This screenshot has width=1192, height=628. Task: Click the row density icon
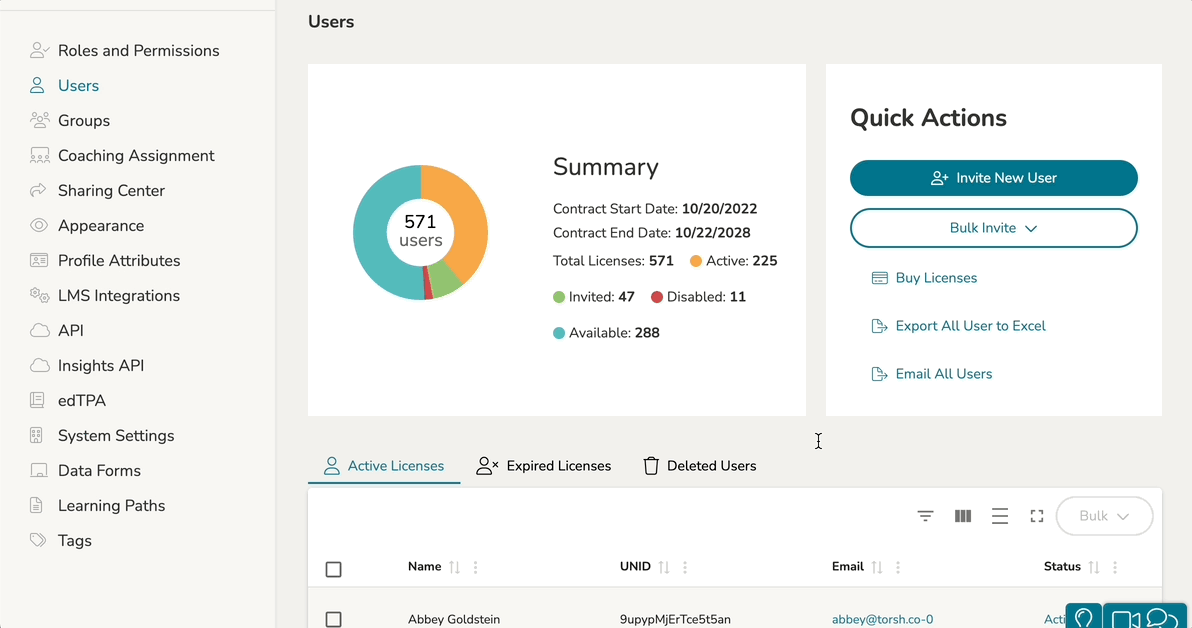[1000, 516]
